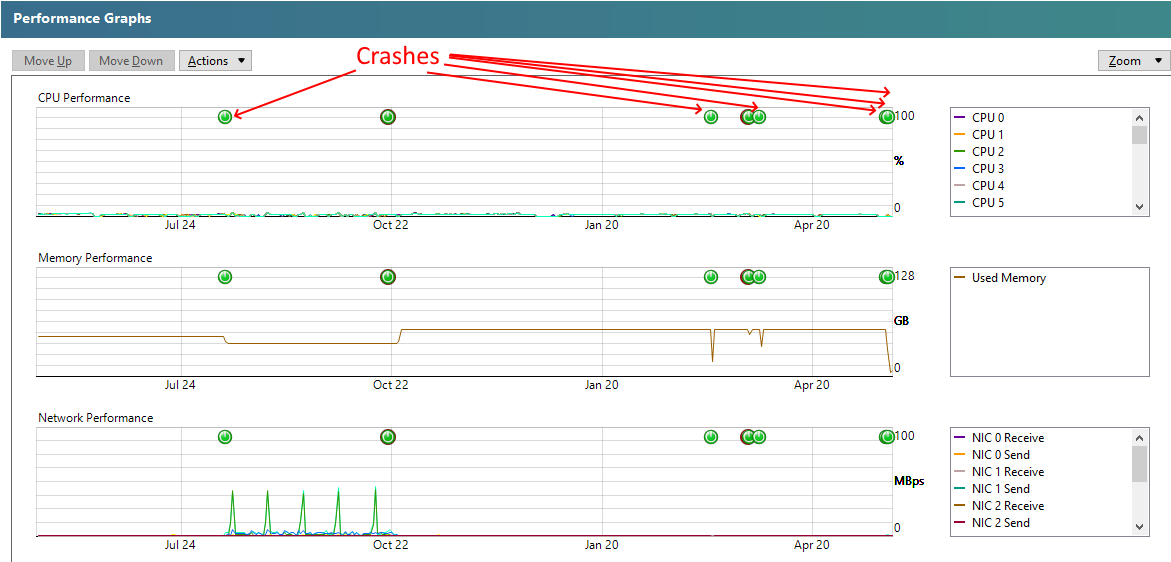The image size is (1171, 562).
Task: Click the front green marker of the overlapping pair in CPU graph
Action: tap(759, 116)
